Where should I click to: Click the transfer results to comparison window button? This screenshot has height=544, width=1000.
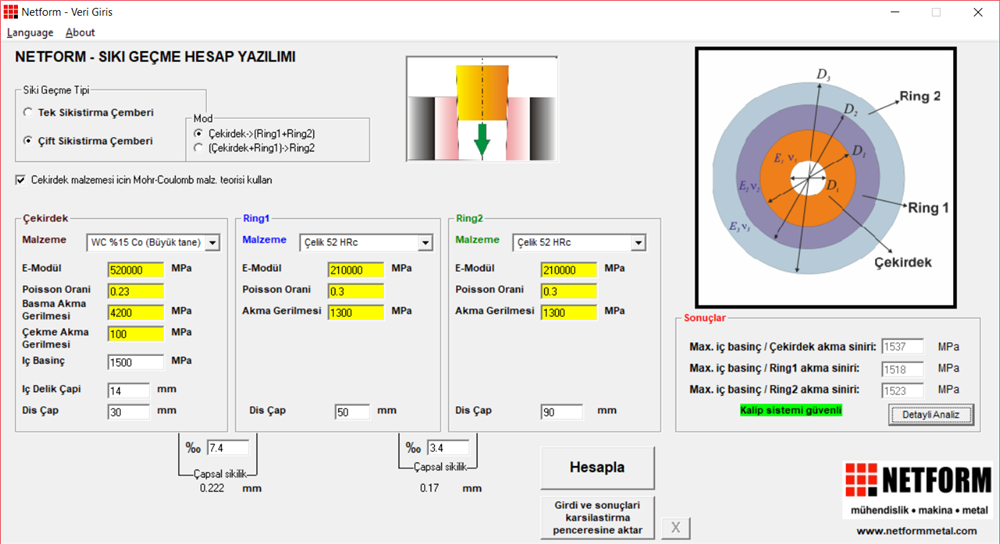coord(598,516)
